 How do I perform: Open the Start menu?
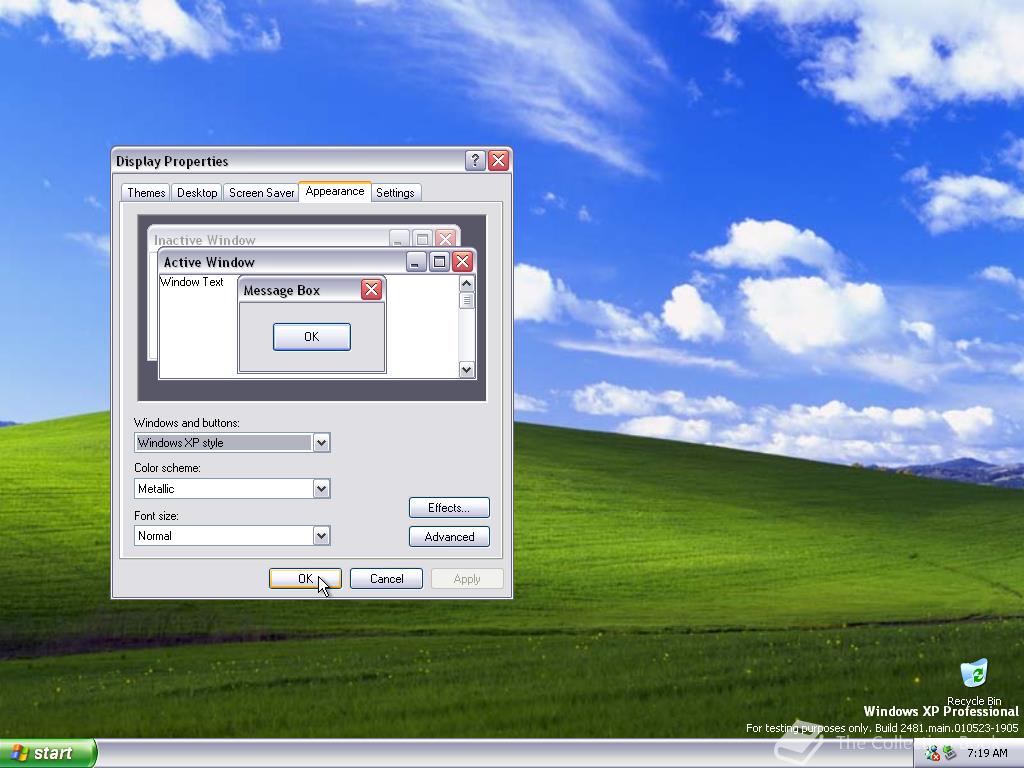coord(48,753)
